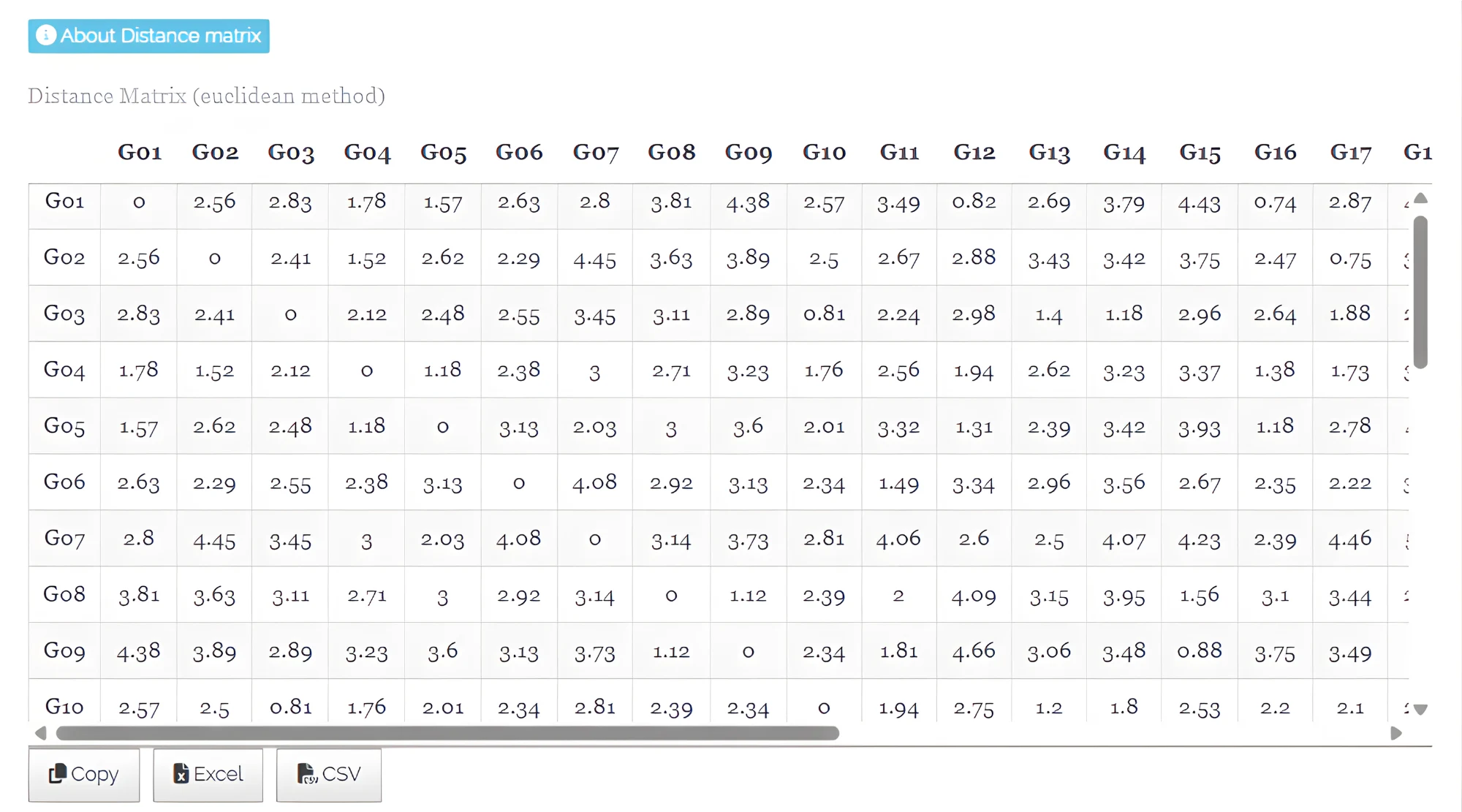Click the G10 row label
1462x812 pixels.
tap(64, 706)
